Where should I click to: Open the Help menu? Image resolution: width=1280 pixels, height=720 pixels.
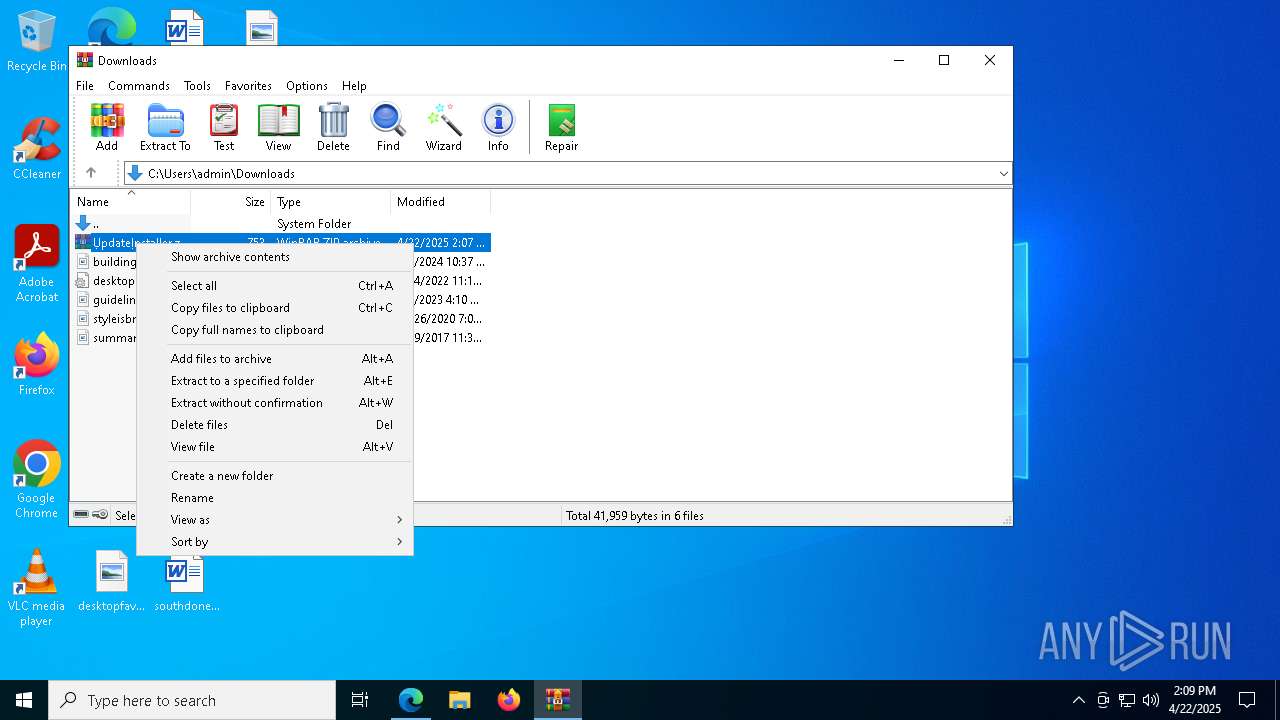click(354, 86)
